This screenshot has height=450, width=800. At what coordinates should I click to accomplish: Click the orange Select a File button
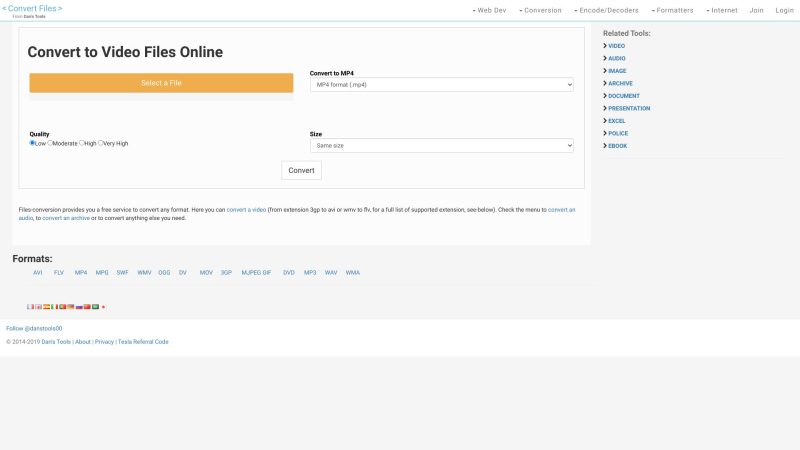161,83
